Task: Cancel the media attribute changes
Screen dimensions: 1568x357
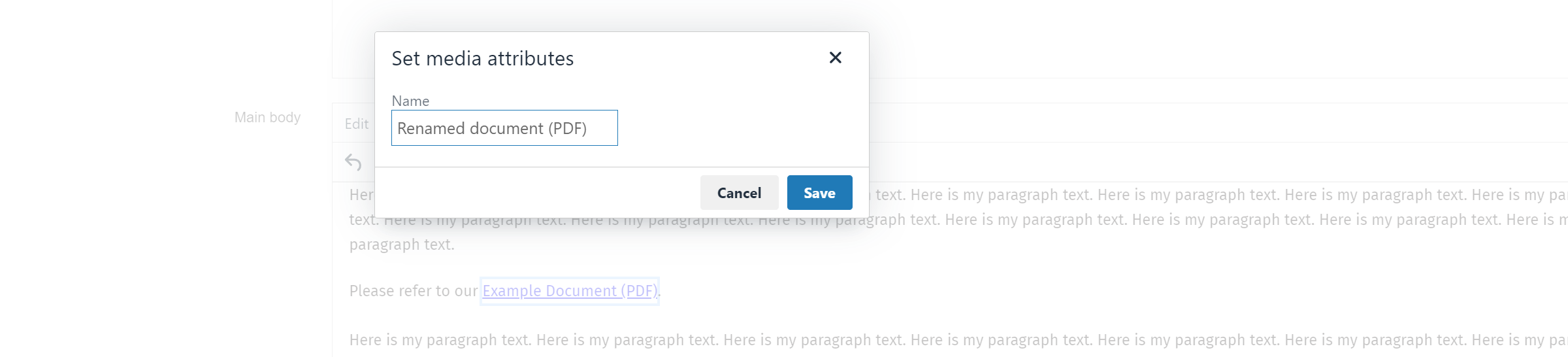Action: pyautogui.click(x=739, y=193)
